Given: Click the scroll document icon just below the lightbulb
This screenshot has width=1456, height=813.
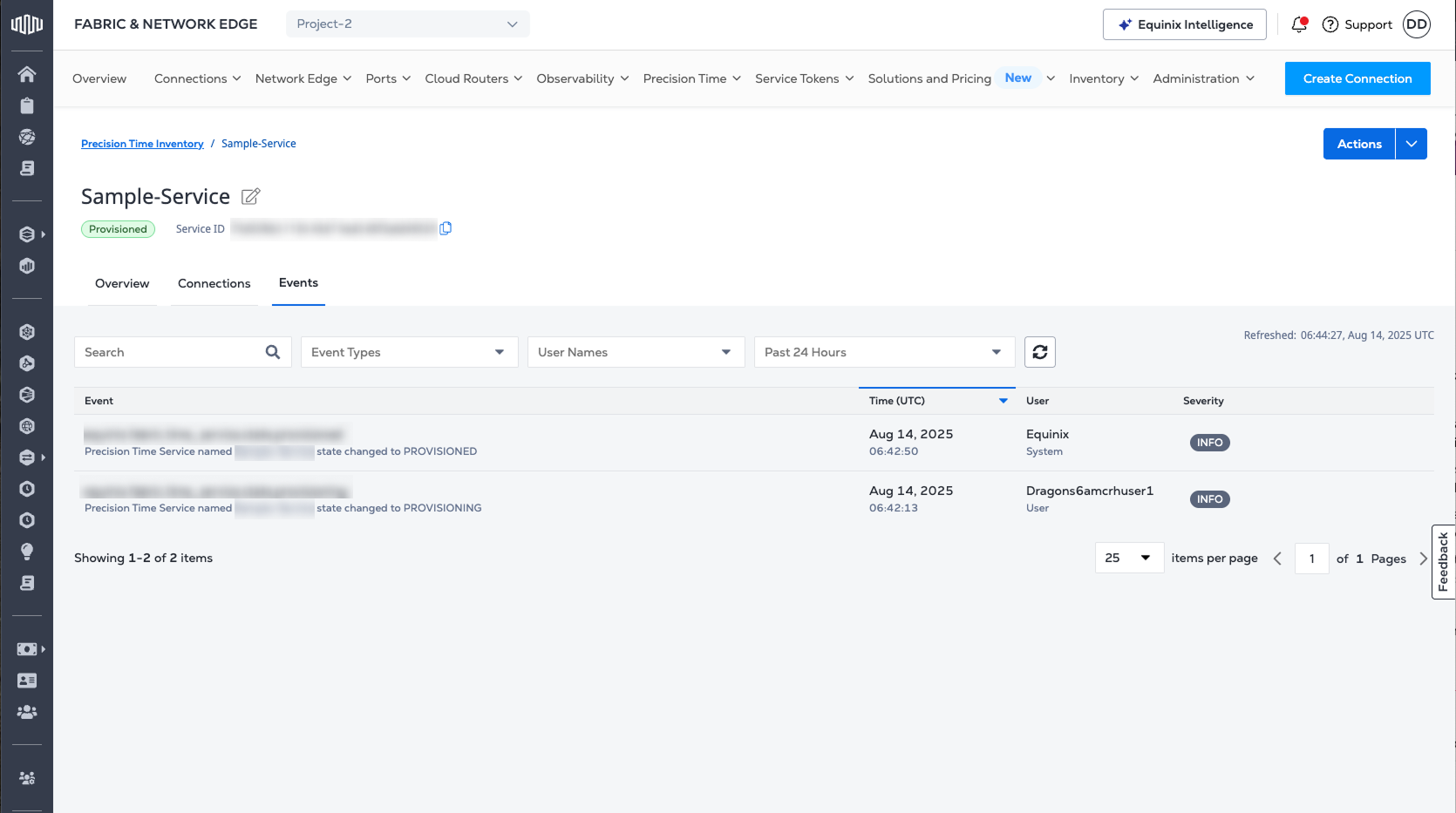Looking at the screenshot, I should tap(27, 583).
